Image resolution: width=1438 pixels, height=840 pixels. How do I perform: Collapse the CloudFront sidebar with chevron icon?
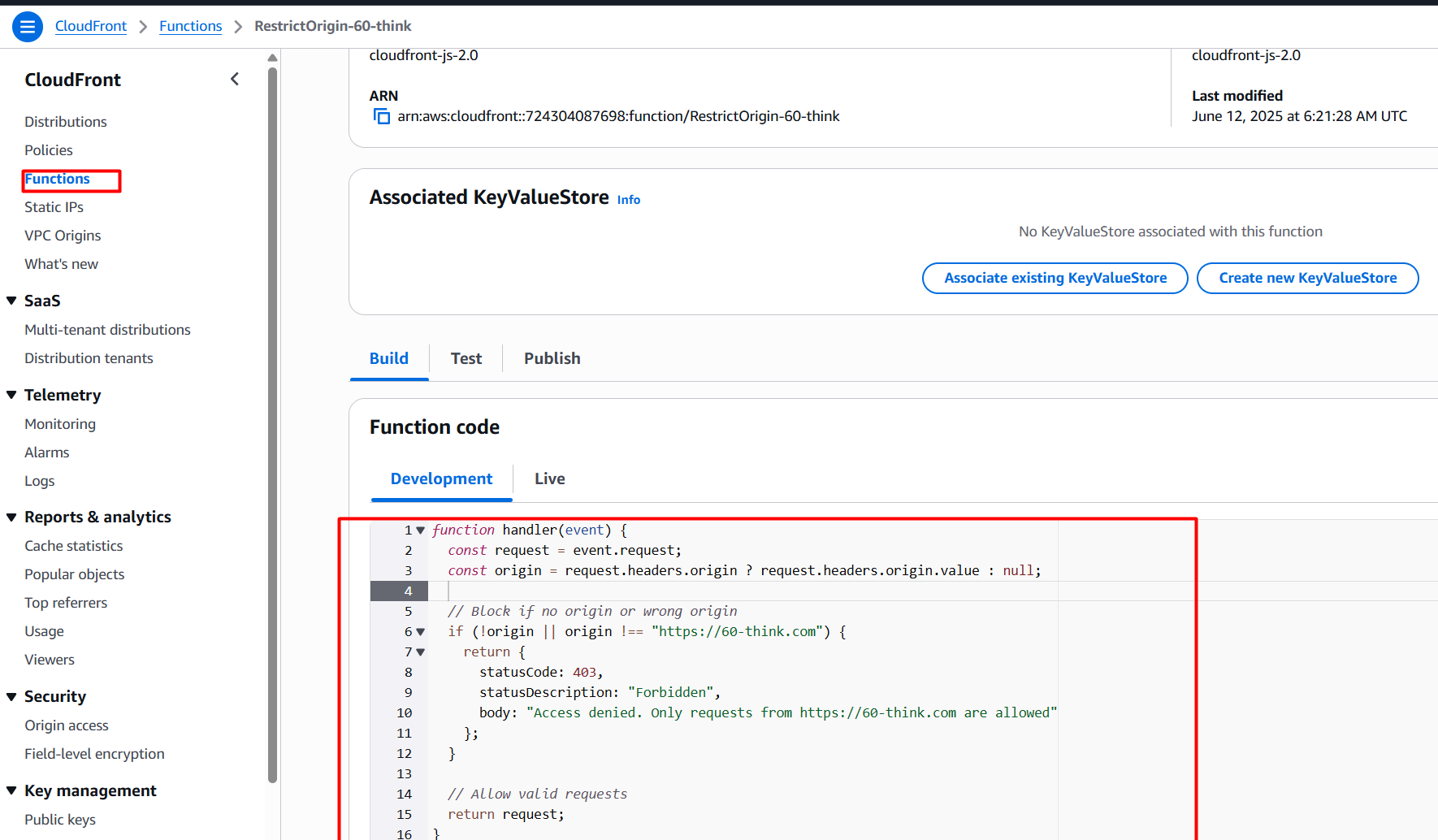[235, 79]
